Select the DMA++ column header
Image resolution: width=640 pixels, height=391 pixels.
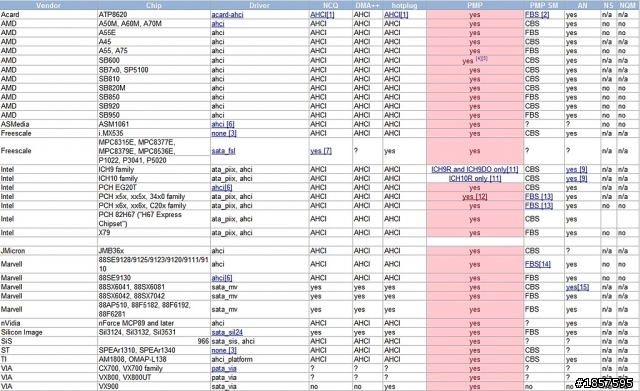tap(367, 5)
